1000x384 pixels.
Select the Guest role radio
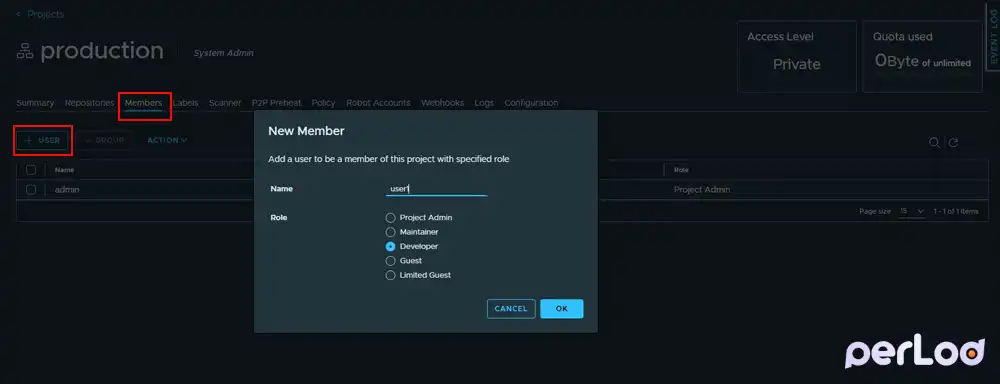[390, 261]
